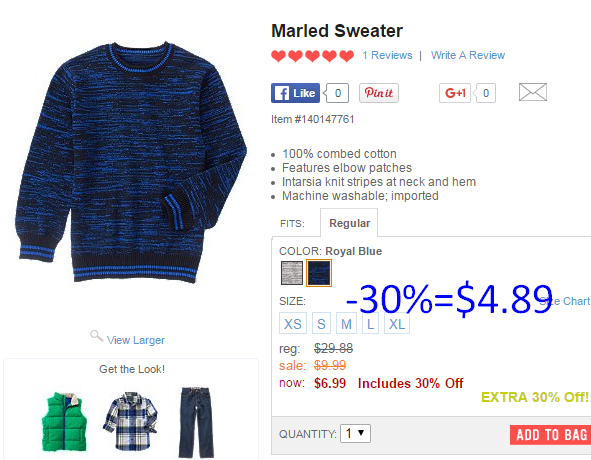The height and width of the screenshot is (460, 591).
Task: Open the 1 Reviews link
Action: 387,55
